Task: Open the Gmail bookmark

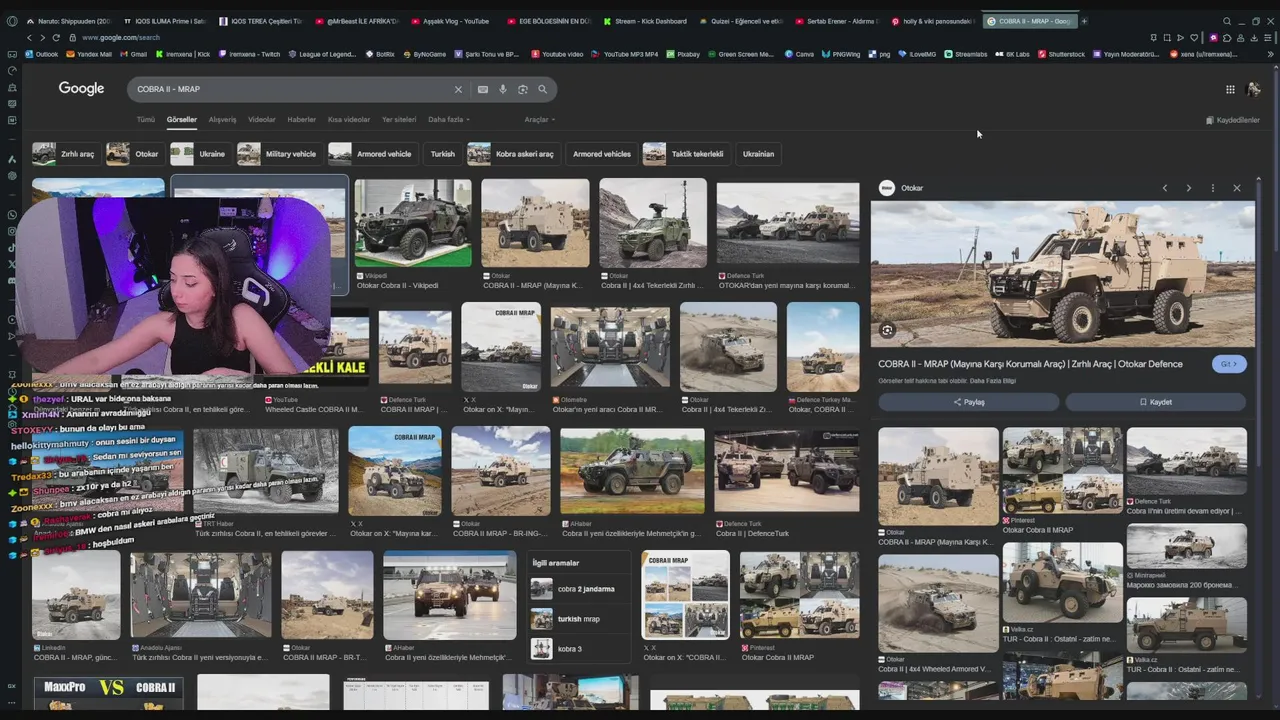Action: (133, 54)
